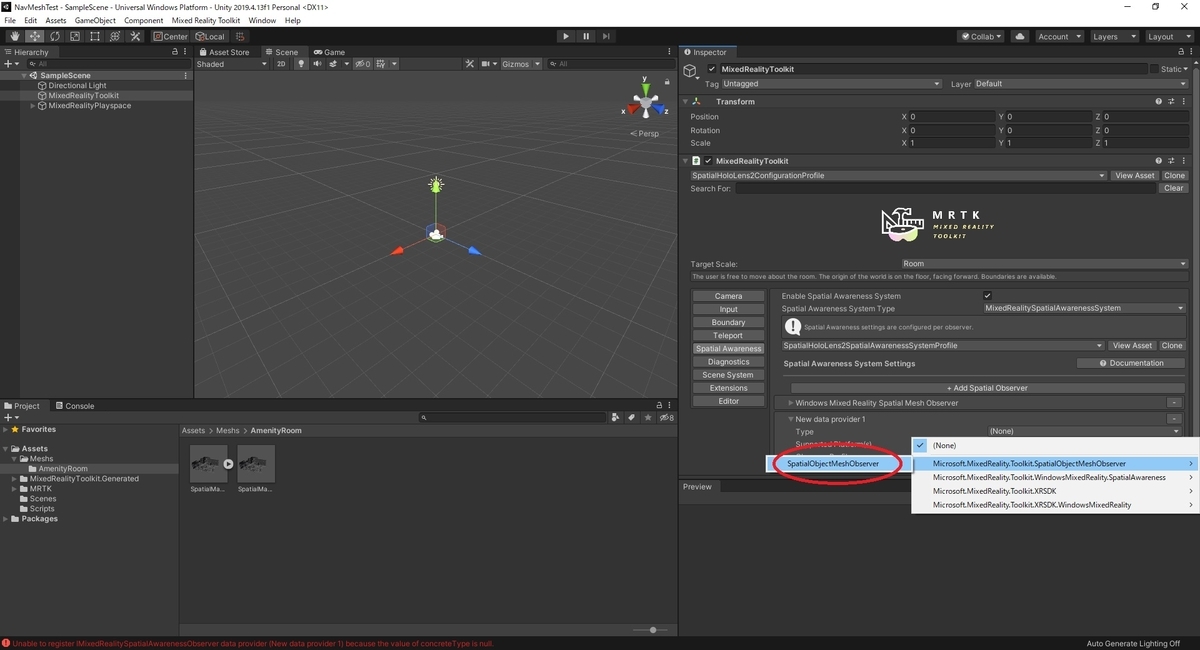Click the scene orientation gizmo

[x=646, y=102]
